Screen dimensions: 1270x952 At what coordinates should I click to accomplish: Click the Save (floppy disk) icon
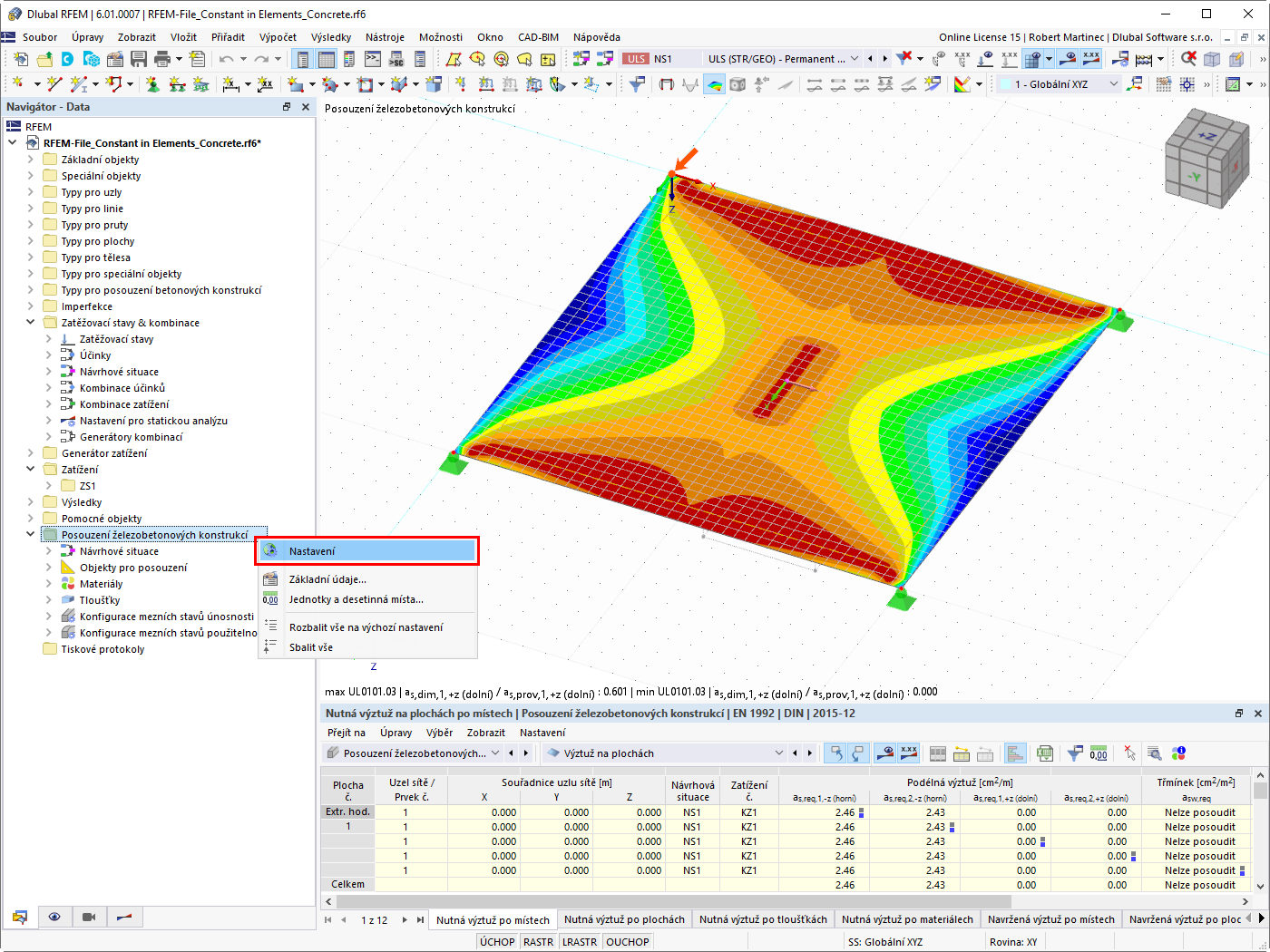pyautogui.click(x=139, y=59)
